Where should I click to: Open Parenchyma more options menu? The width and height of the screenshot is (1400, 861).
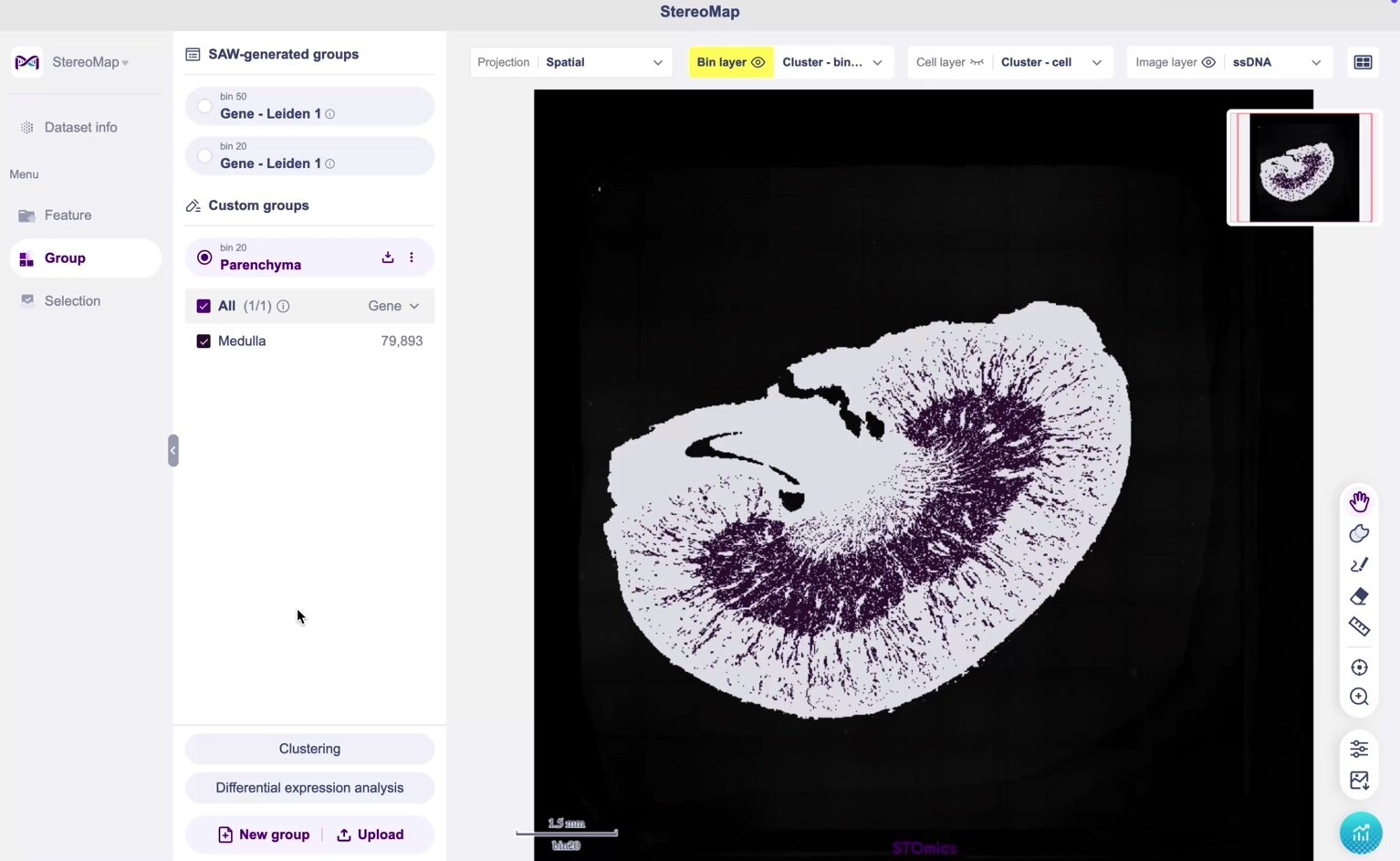coord(412,257)
